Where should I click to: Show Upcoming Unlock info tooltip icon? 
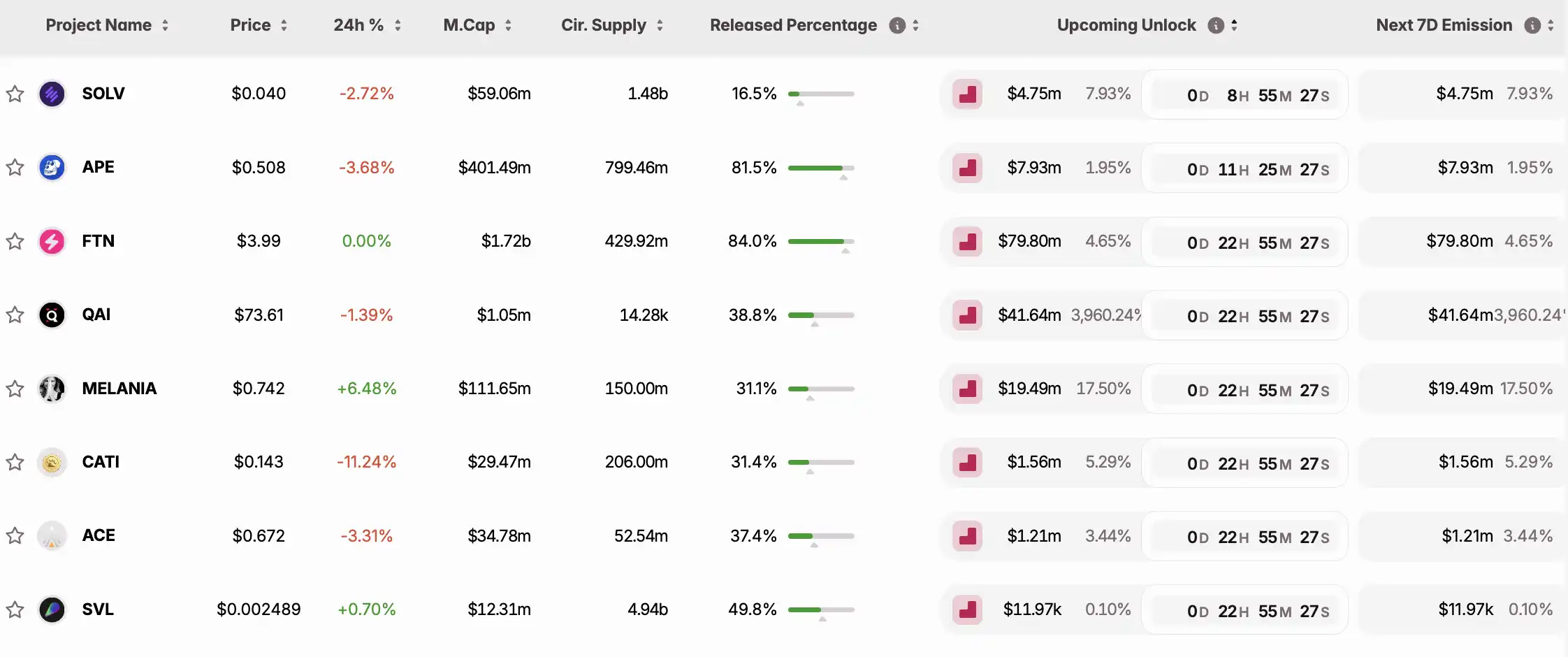1217,26
